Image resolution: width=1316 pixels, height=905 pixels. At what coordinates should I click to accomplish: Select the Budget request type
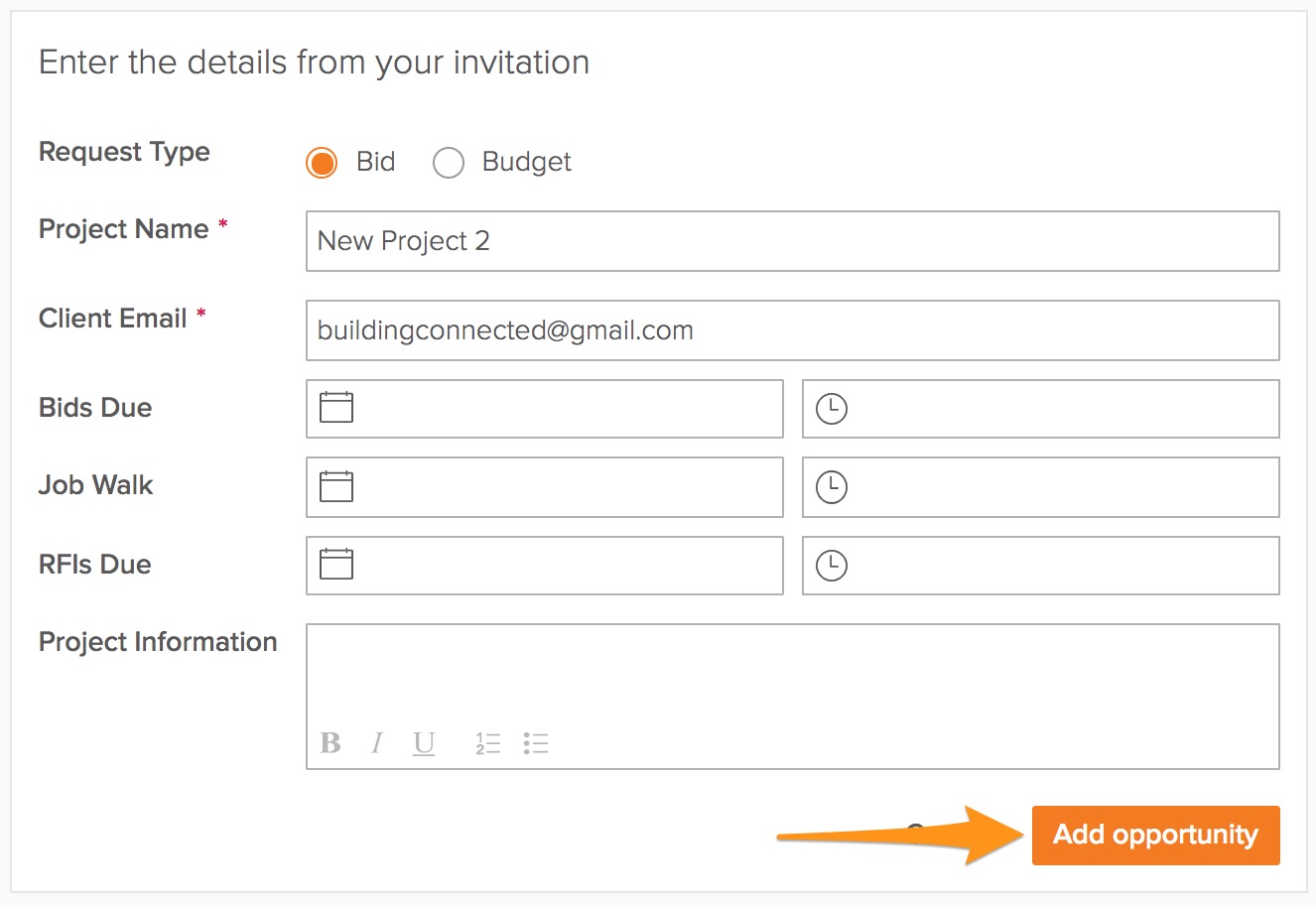(449, 163)
